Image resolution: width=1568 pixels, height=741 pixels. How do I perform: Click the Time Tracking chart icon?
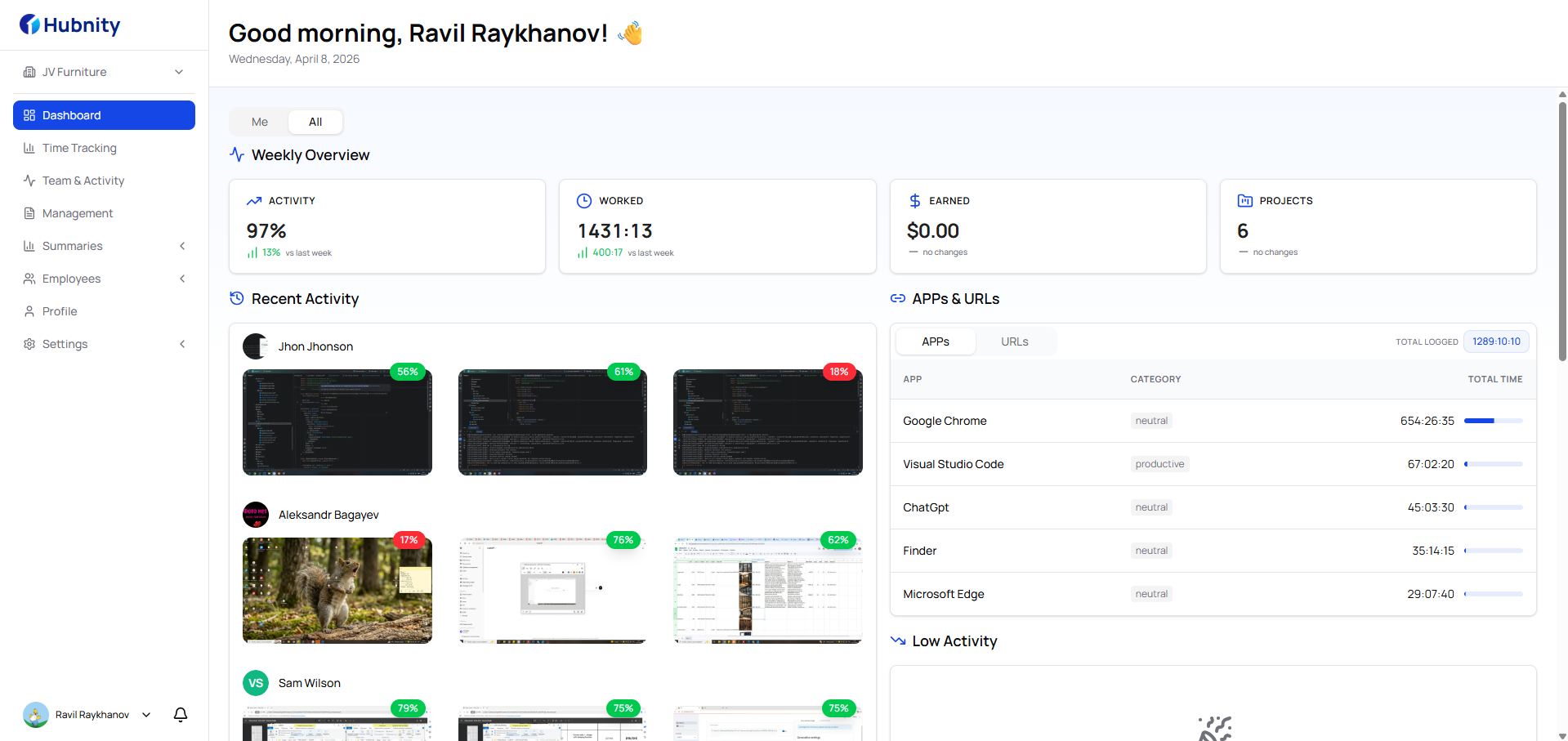click(29, 148)
